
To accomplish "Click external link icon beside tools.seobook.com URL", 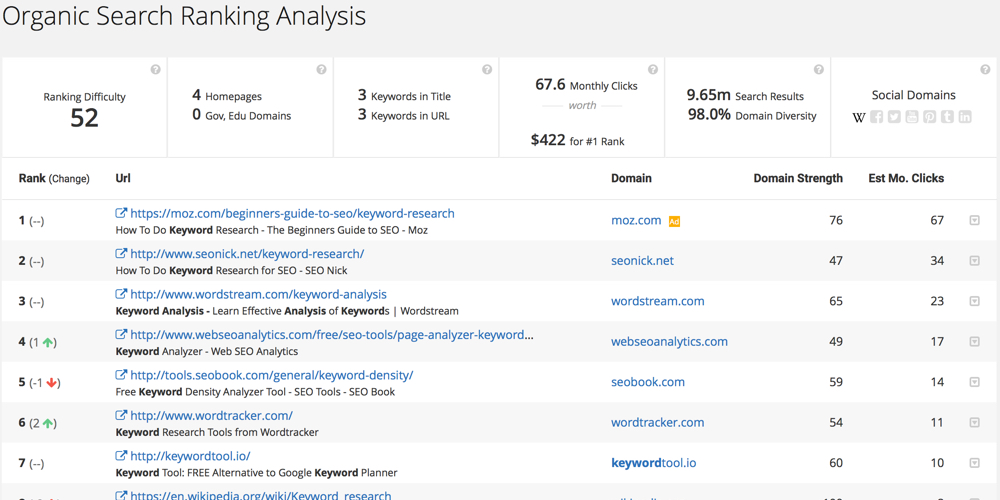I will point(121,375).
